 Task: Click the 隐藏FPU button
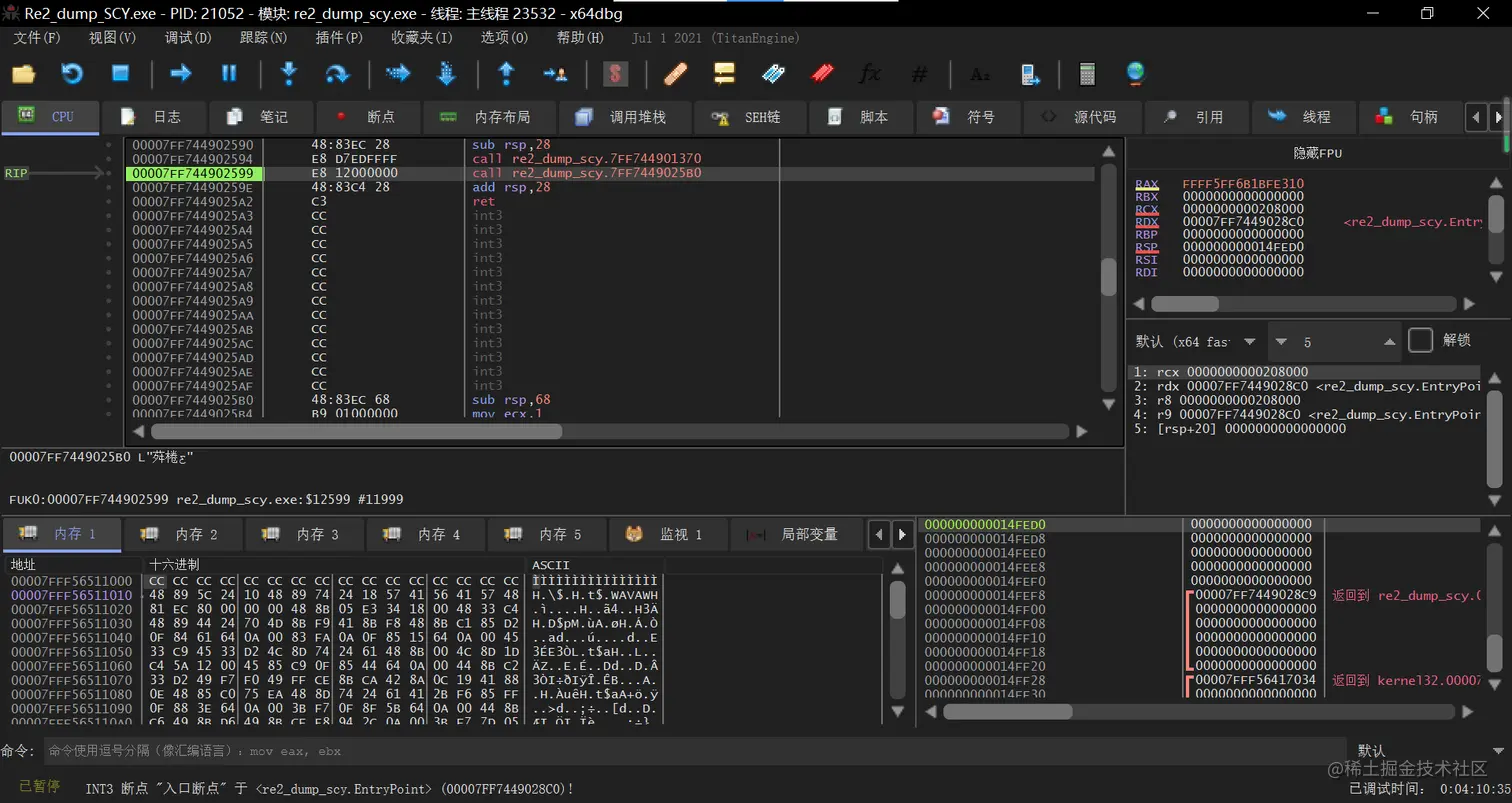(1317, 153)
